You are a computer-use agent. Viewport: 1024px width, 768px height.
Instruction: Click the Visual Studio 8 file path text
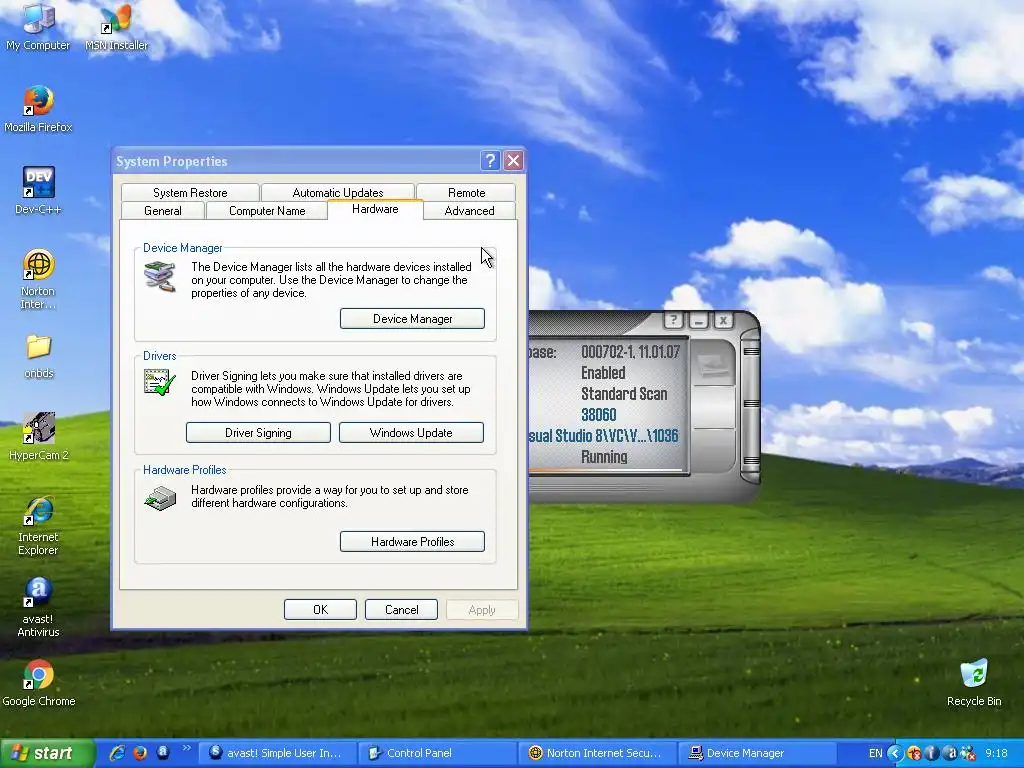(603, 436)
